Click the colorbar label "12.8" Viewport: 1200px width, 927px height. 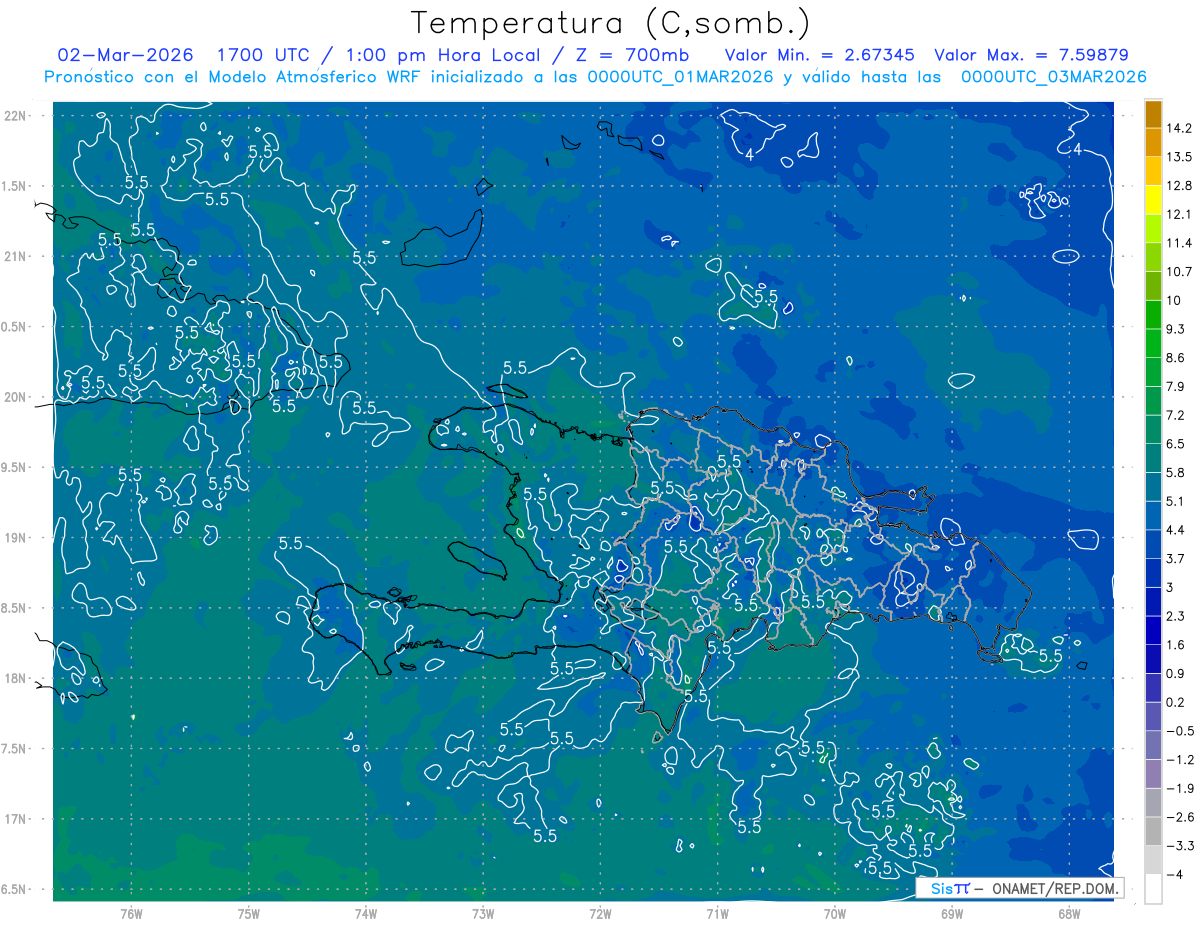tap(1178, 186)
